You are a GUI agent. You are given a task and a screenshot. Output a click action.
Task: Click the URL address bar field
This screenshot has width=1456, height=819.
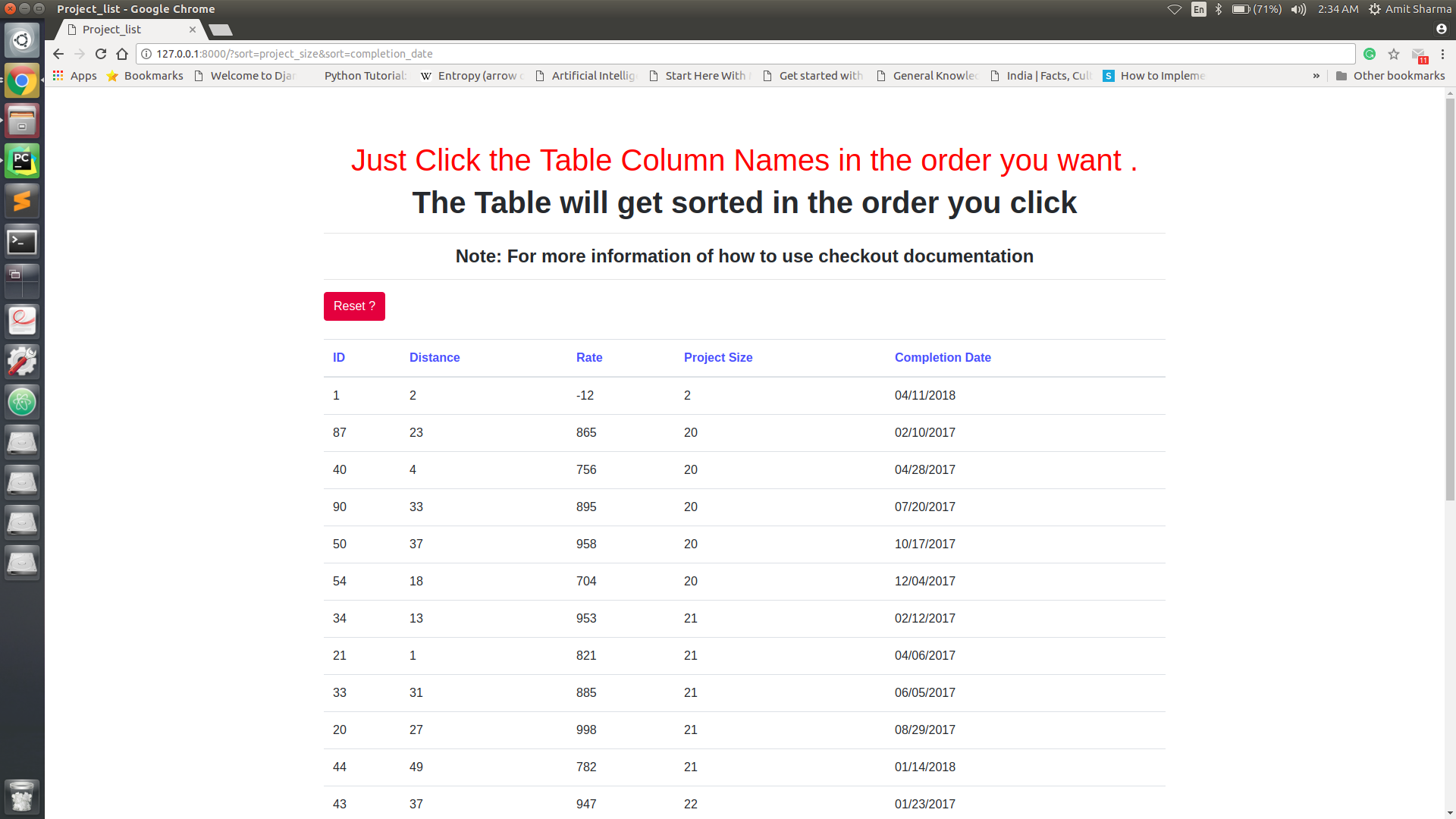[743, 54]
